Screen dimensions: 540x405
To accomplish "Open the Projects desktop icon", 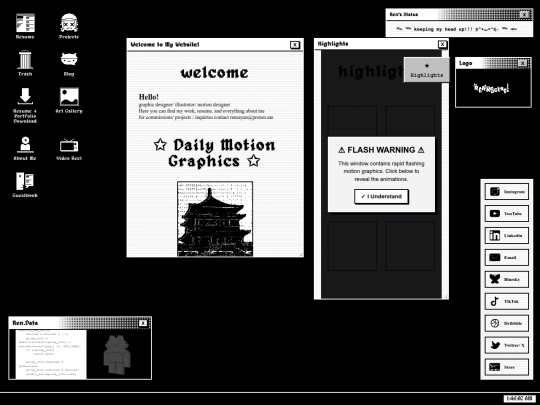I will [69, 26].
